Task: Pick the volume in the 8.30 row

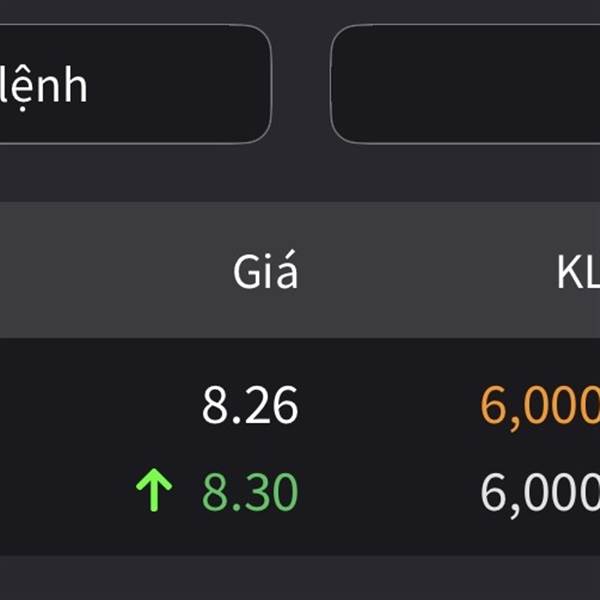Action: 540,495
